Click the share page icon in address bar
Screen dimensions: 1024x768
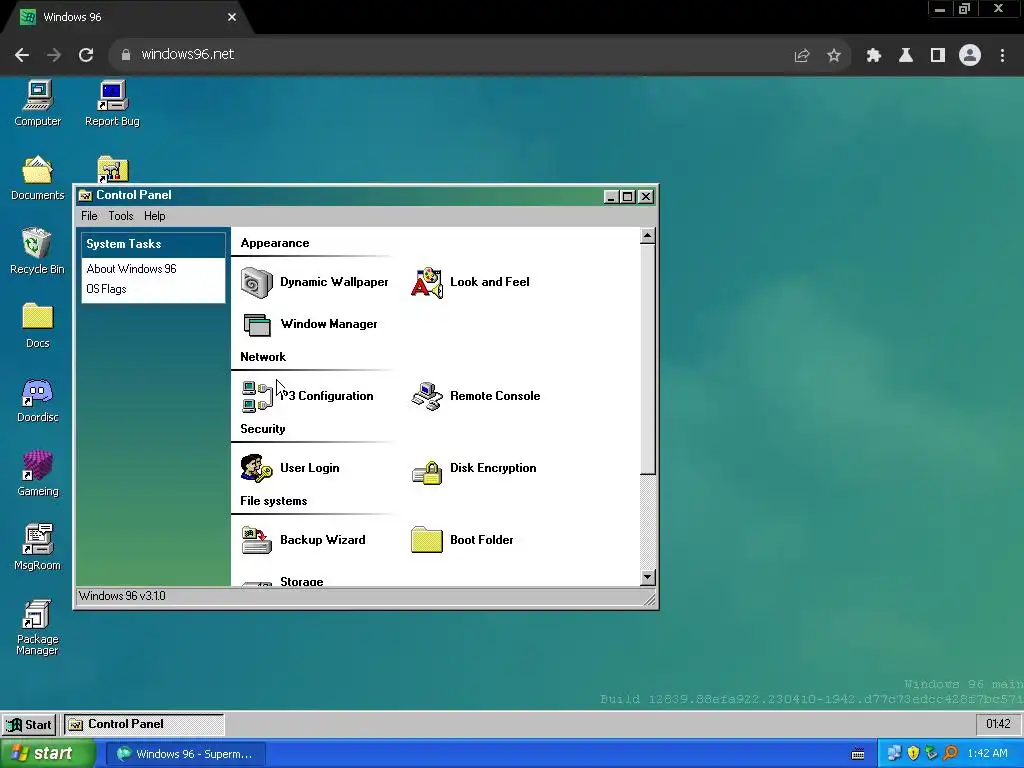(801, 55)
